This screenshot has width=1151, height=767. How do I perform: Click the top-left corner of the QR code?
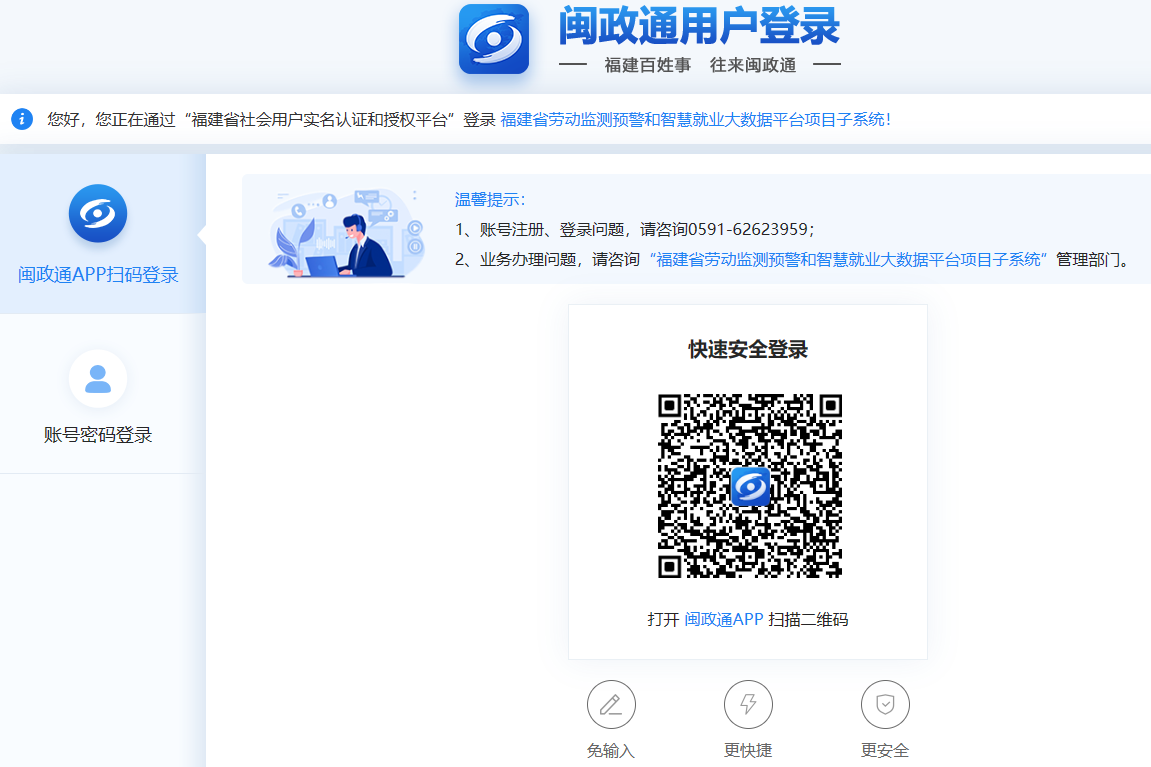click(x=670, y=406)
